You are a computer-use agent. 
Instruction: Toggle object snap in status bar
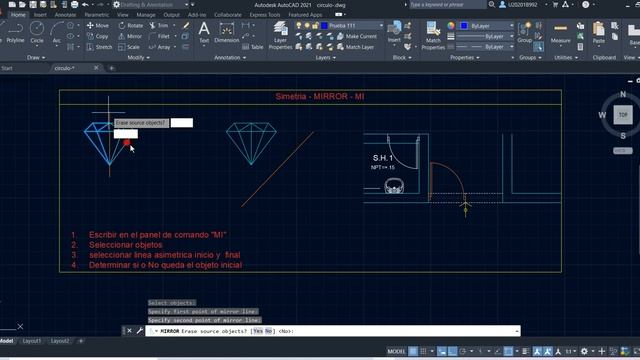tap(508, 351)
